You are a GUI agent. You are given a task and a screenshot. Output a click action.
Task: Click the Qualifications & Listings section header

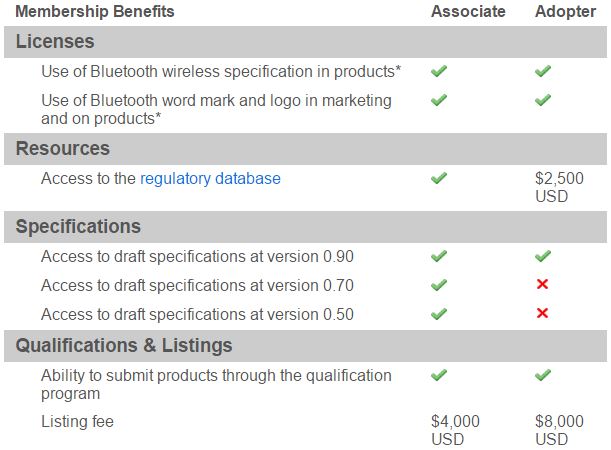pos(124,346)
